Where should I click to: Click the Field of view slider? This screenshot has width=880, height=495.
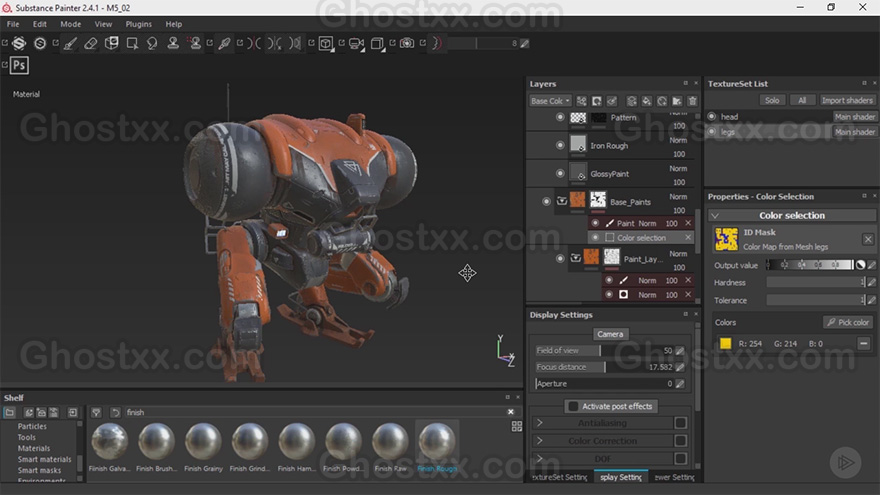pos(604,350)
